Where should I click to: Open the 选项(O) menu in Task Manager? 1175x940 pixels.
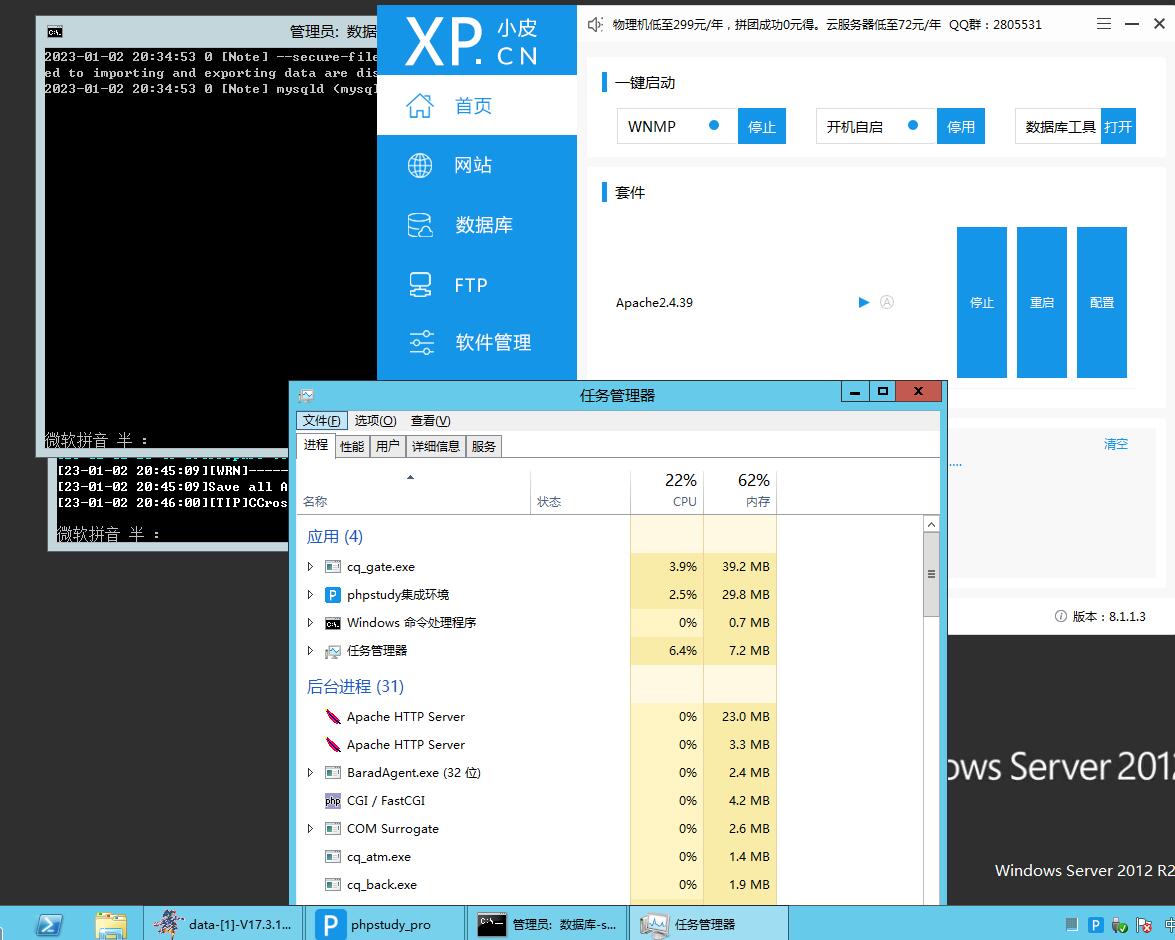pyautogui.click(x=375, y=421)
